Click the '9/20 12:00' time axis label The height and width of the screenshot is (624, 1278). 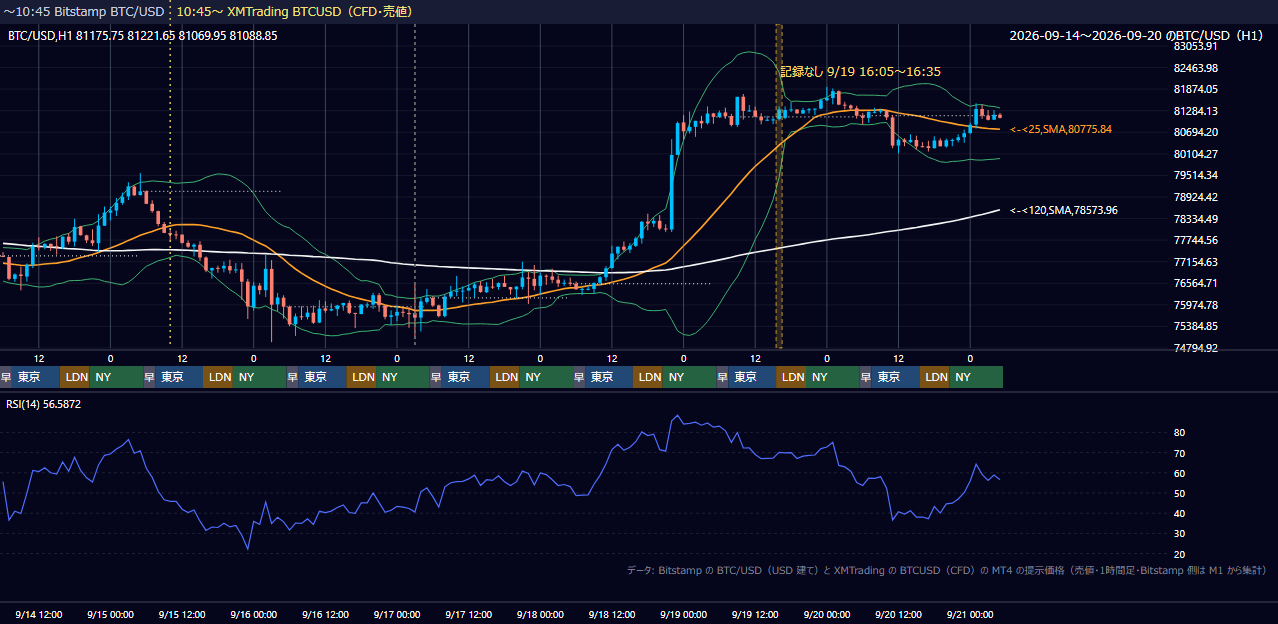tap(899, 614)
